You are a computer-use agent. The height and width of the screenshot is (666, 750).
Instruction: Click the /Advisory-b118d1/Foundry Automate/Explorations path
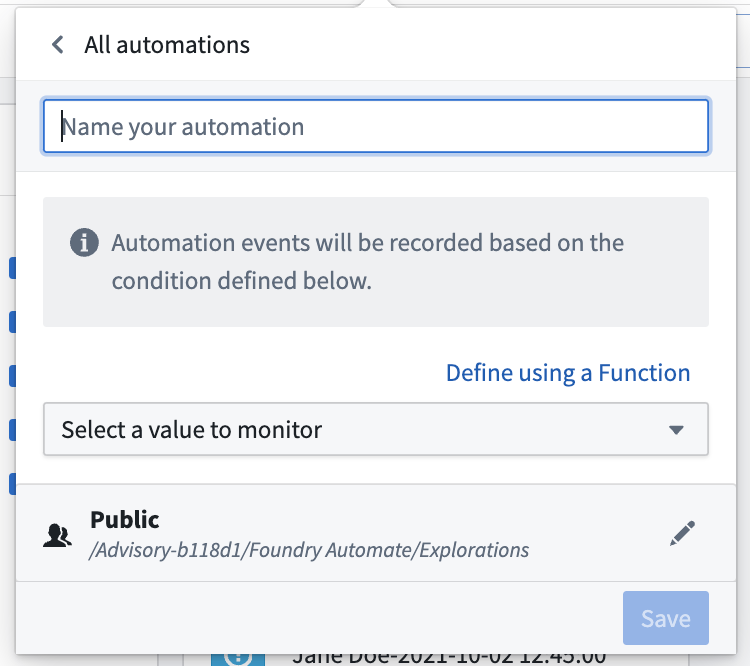tap(309, 550)
